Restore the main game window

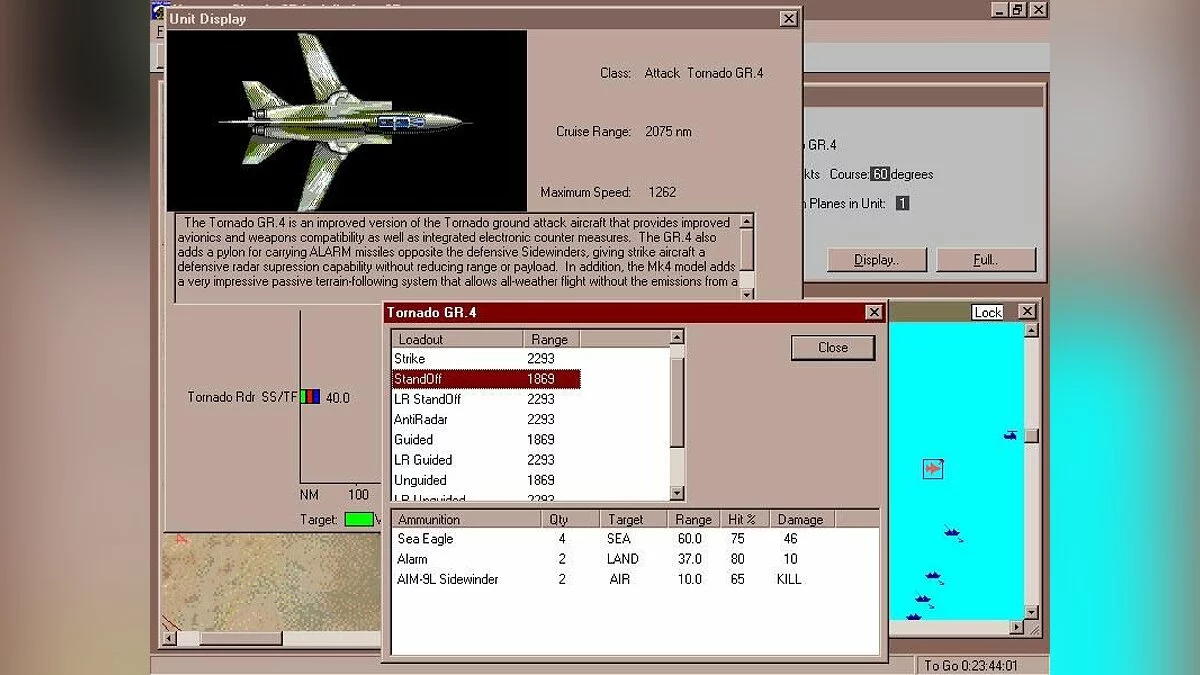tap(1018, 9)
